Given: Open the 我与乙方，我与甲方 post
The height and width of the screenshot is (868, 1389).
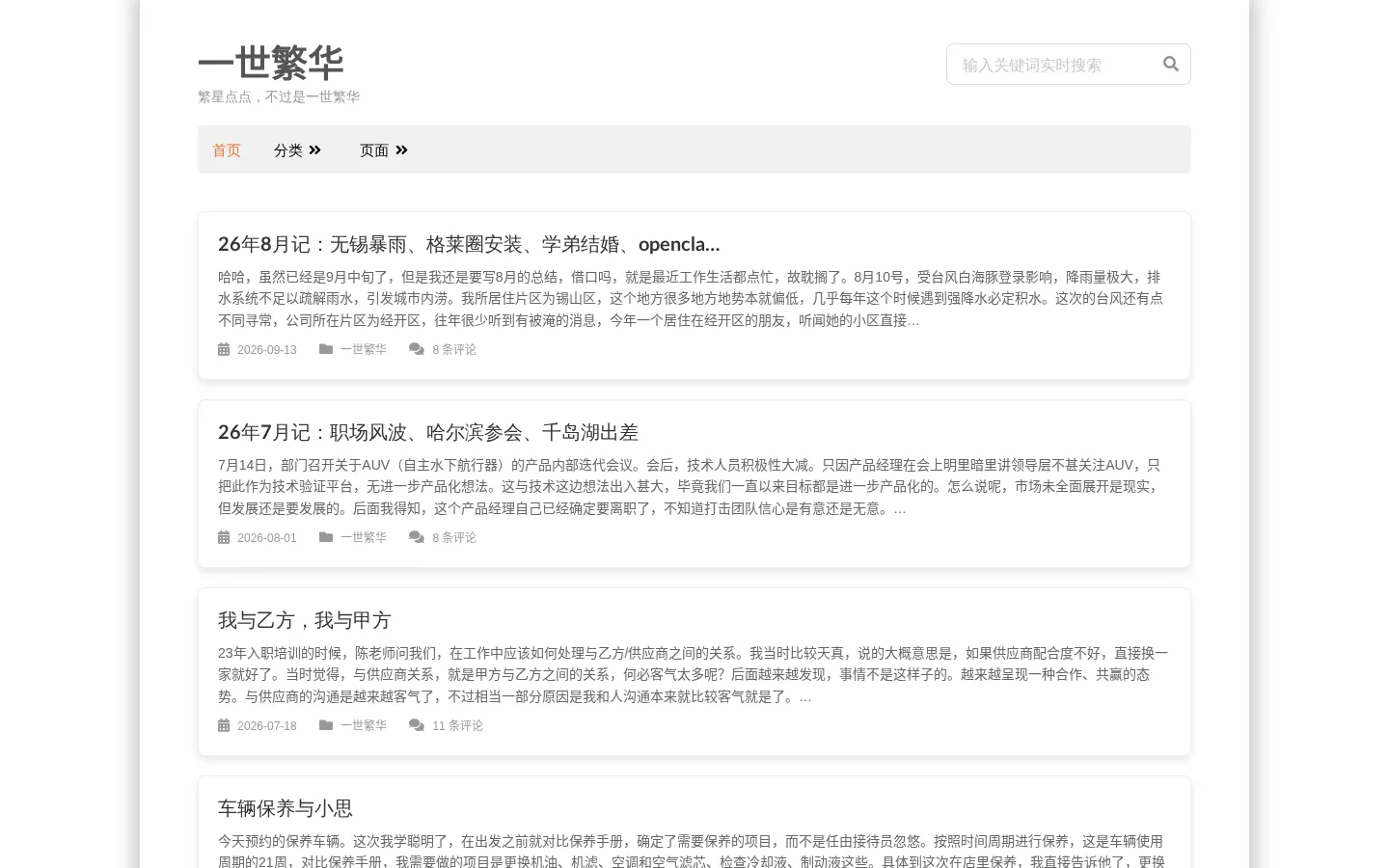Looking at the screenshot, I should click(305, 620).
